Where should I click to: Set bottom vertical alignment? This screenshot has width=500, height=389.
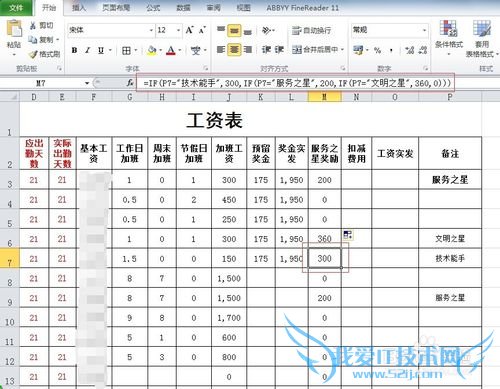point(247,31)
